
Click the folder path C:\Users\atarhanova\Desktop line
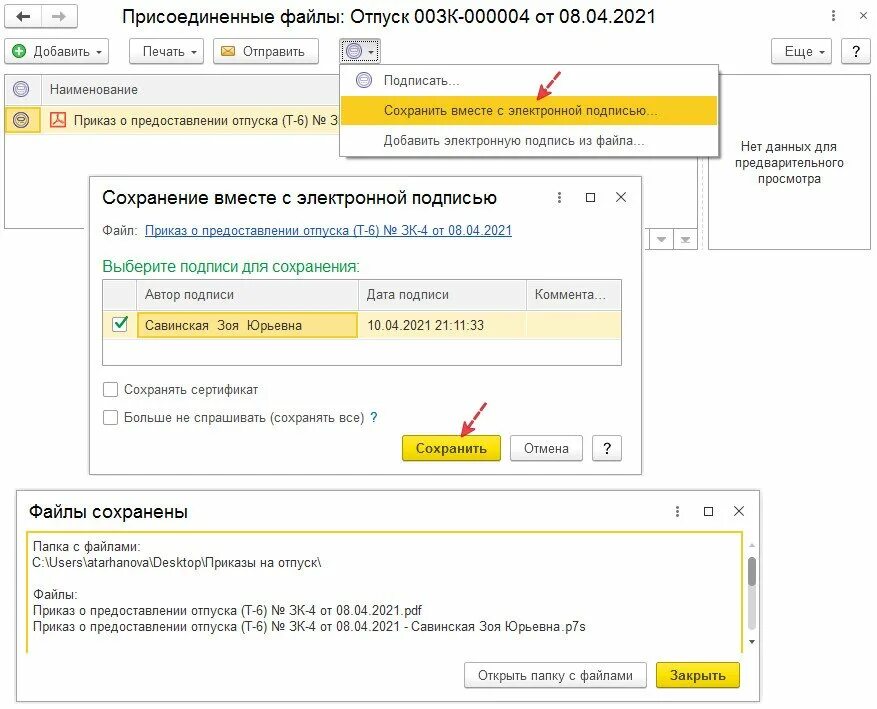pos(177,563)
